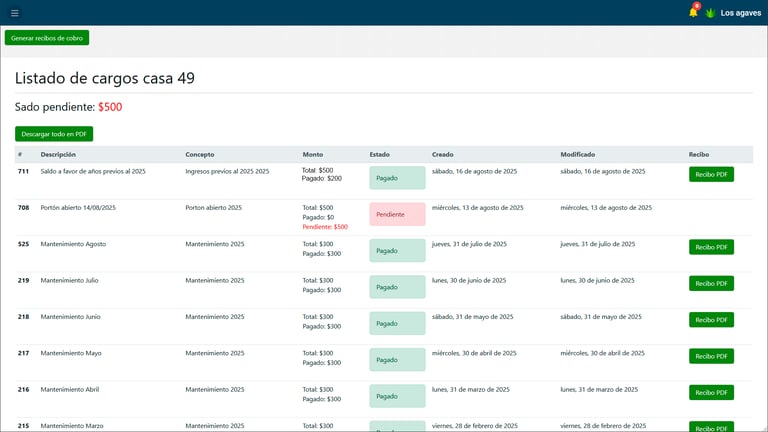The image size is (768, 432).
Task: Click Generar recibos de cobro button
Action: point(47,38)
